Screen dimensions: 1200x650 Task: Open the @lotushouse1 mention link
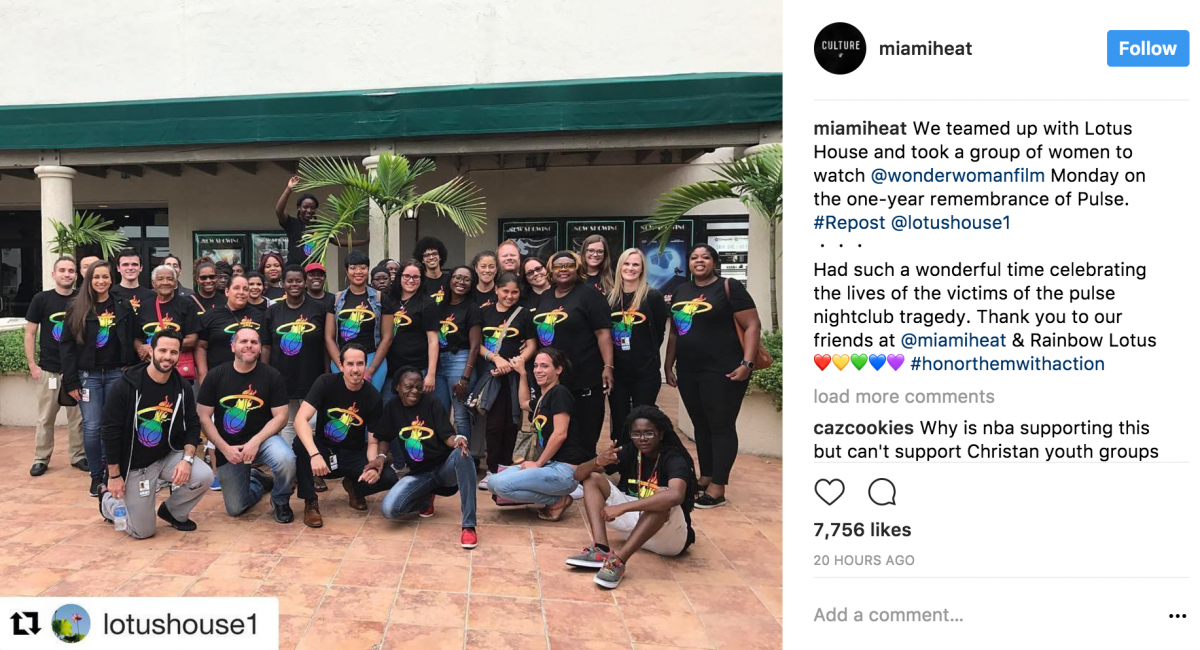pyautogui.click(x=951, y=222)
